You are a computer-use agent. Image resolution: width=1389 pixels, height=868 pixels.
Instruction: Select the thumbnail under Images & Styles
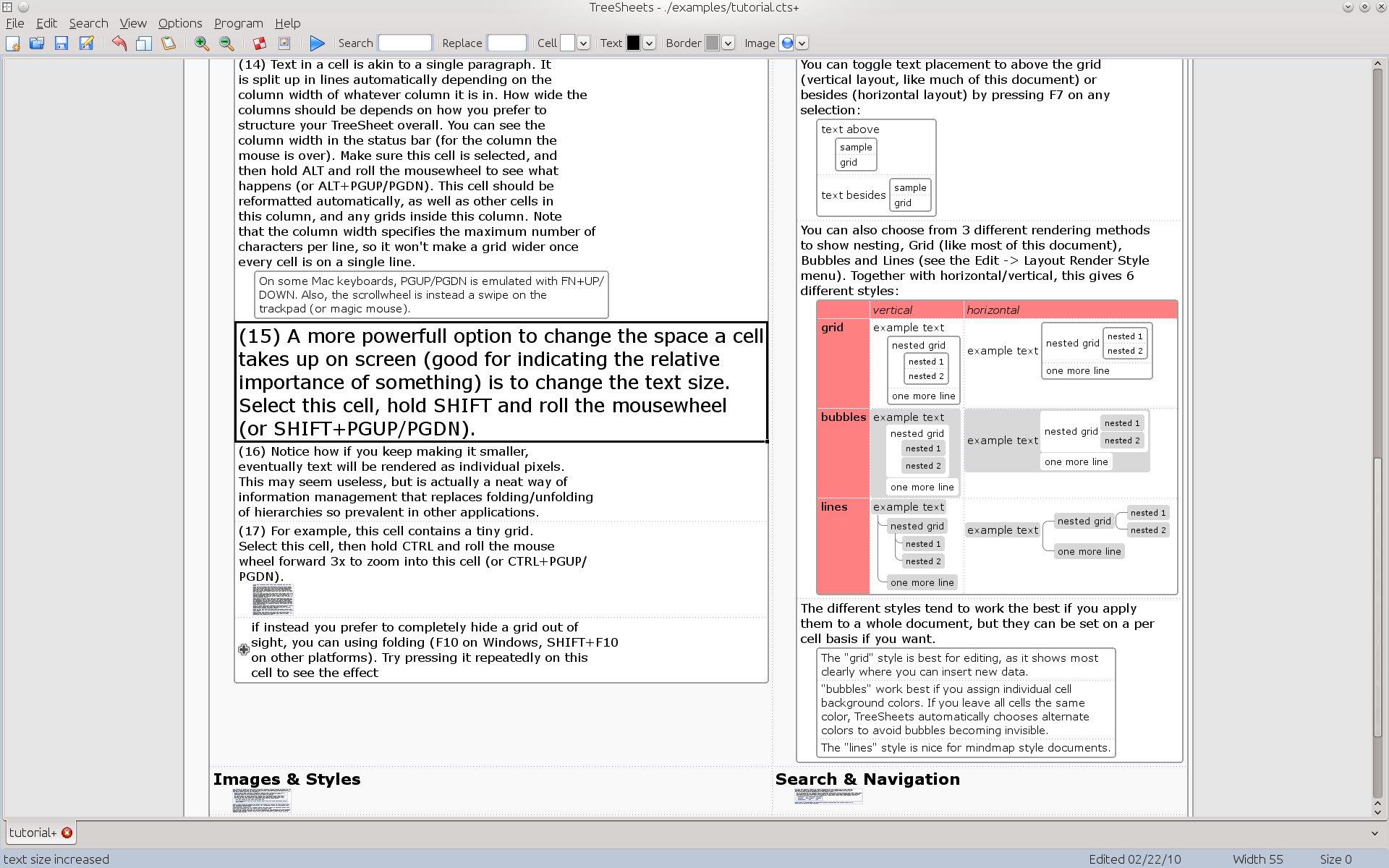point(262,801)
